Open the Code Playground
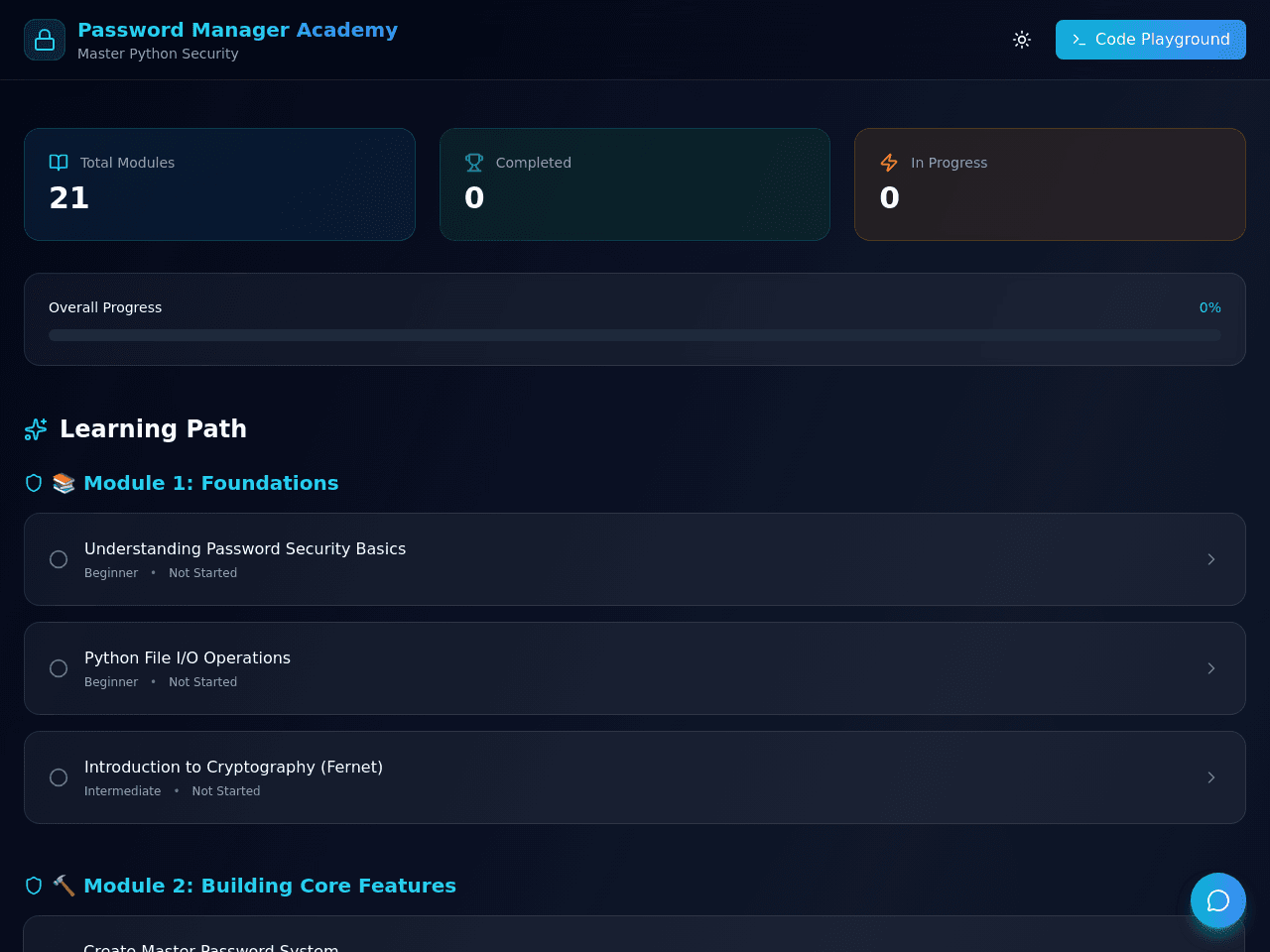 1151,40
